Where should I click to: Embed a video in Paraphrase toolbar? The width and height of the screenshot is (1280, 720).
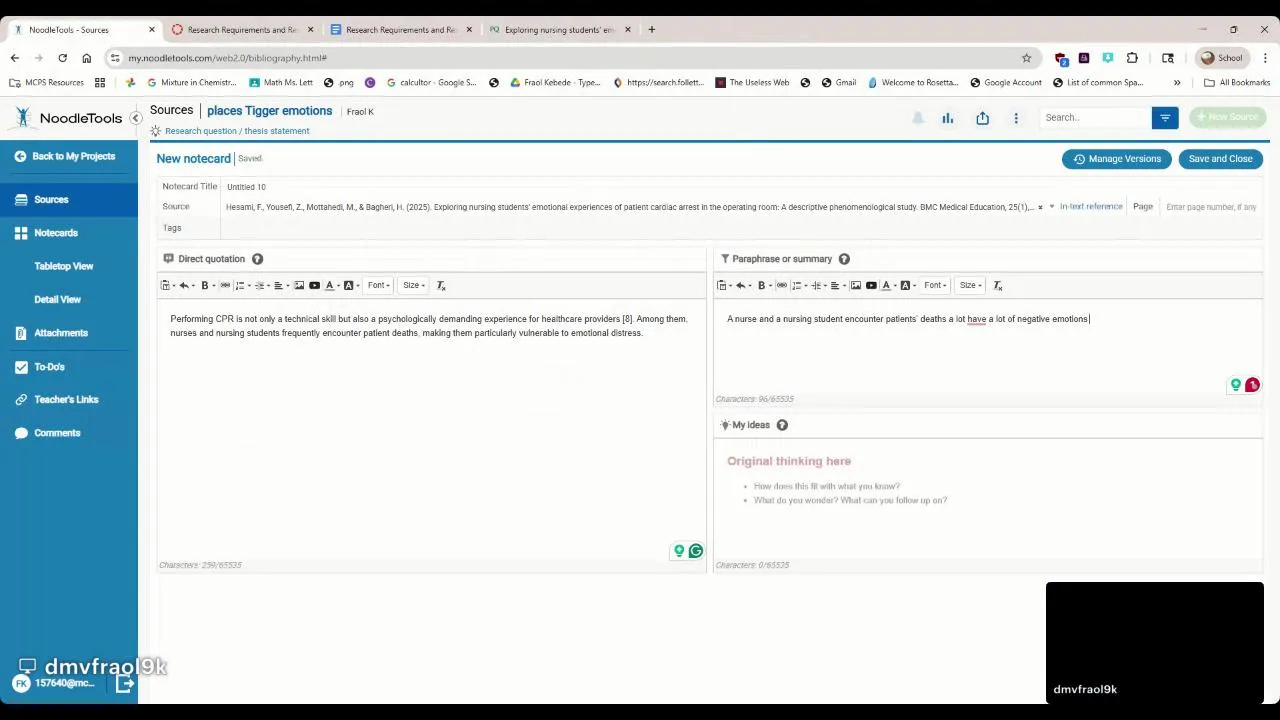[x=871, y=285]
